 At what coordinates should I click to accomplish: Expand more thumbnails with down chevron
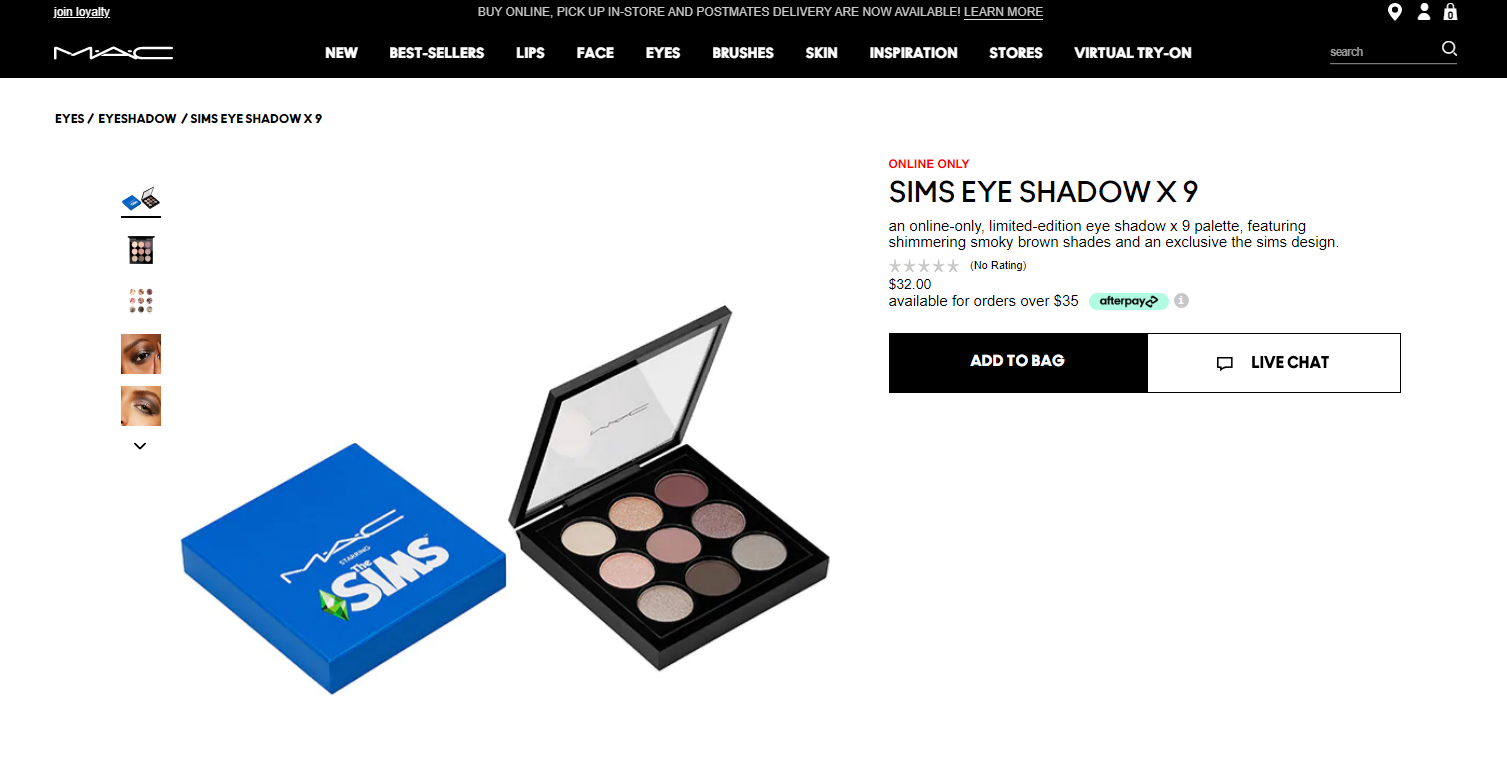140,446
